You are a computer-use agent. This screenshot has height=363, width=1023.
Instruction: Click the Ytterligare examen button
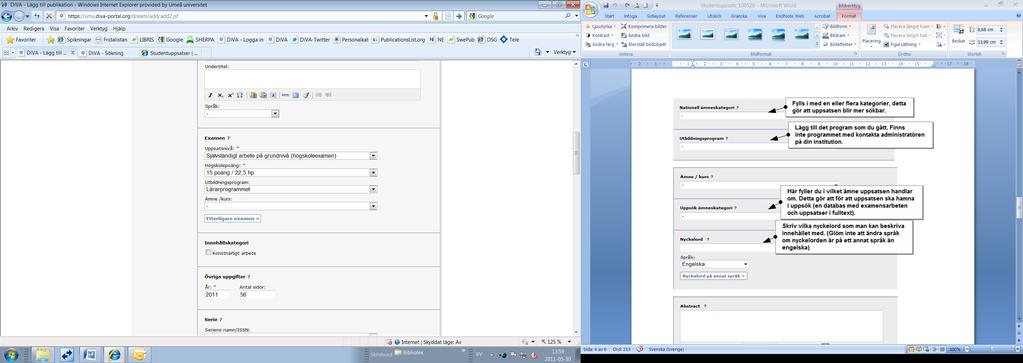[x=233, y=218]
